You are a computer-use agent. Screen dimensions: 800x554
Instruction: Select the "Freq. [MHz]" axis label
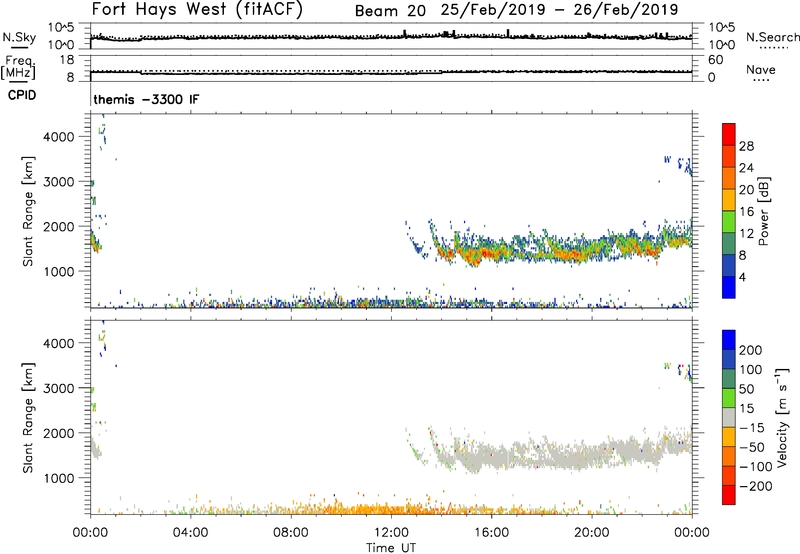[x=18, y=67]
